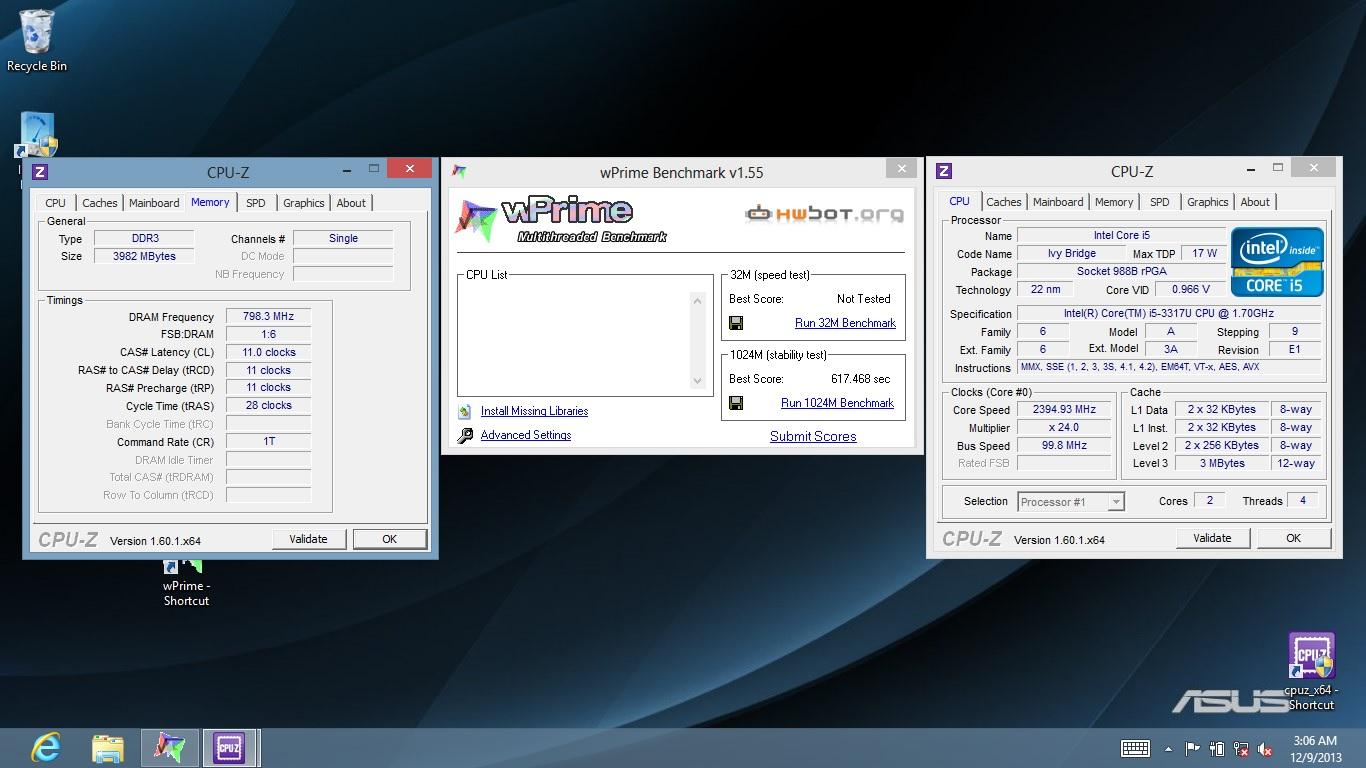Open CPU tab in left CPU-Z window
1366x768 pixels.
(56, 203)
